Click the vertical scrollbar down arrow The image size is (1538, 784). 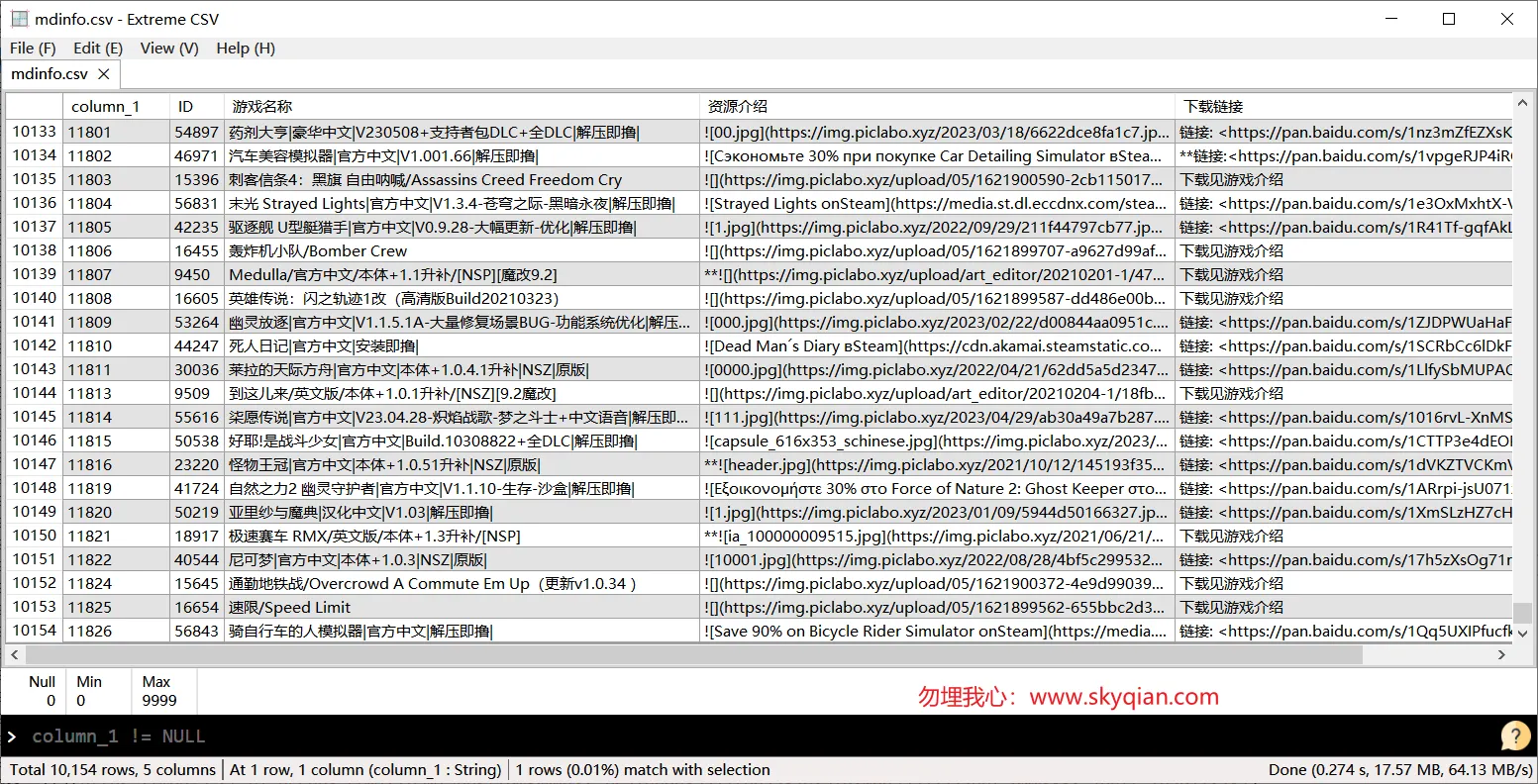(x=1523, y=633)
